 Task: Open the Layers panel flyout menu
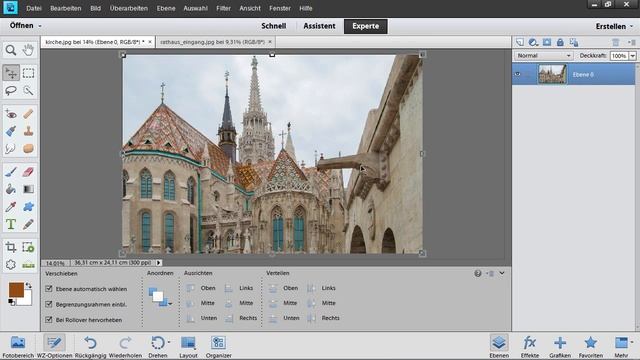631,42
